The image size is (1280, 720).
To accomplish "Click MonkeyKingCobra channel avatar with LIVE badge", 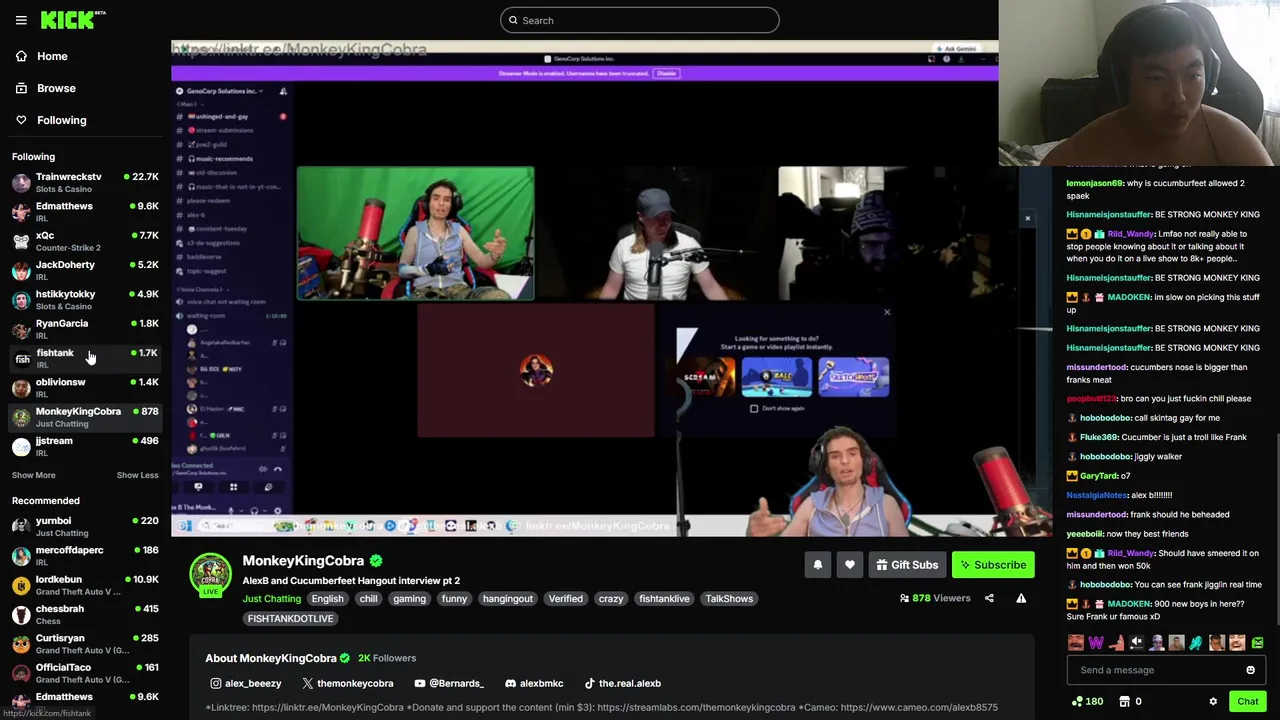I will point(210,573).
